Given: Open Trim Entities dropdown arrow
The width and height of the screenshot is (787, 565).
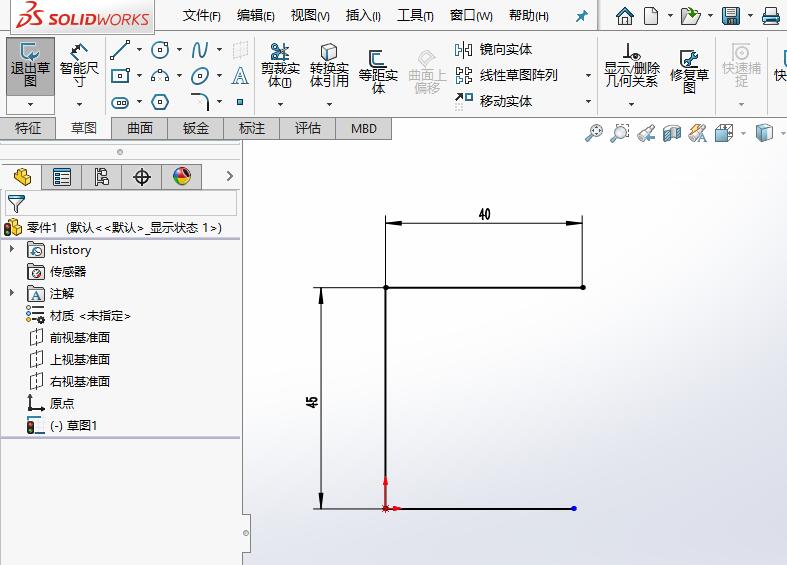Looking at the screenshot, I should coord(280,104).
